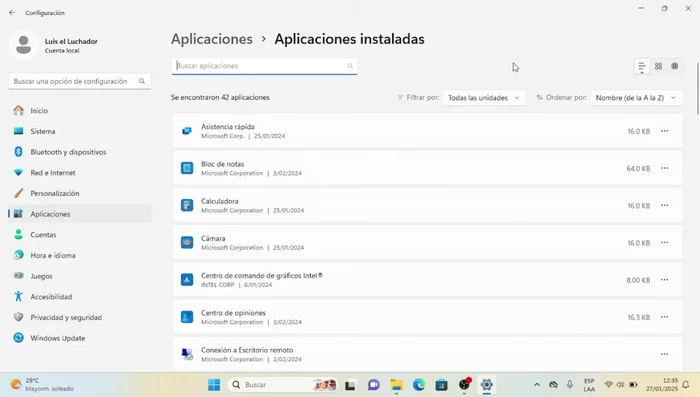Go to Hora e idioma settings

[80, 255]
